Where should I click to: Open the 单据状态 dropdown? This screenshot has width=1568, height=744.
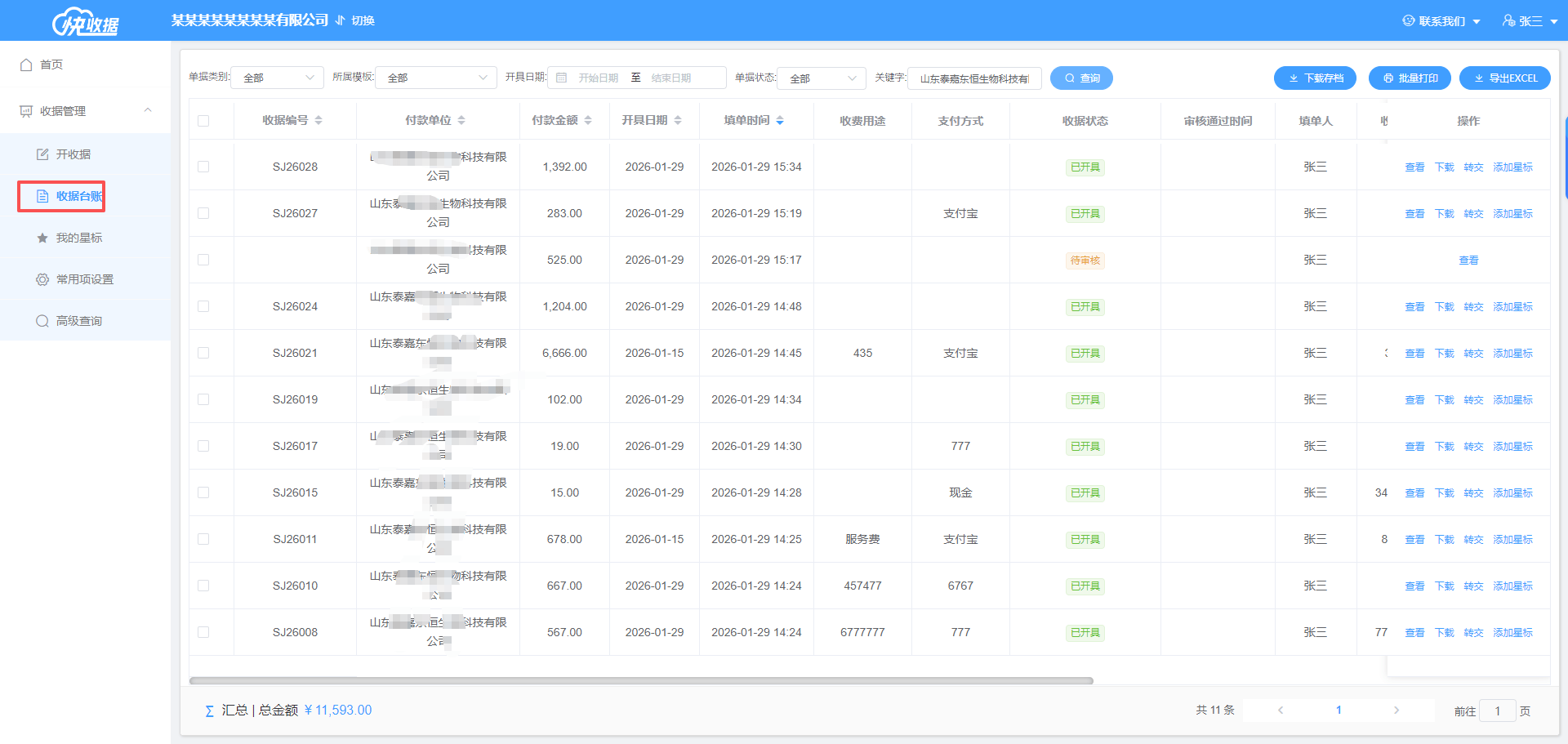(822, 78)
